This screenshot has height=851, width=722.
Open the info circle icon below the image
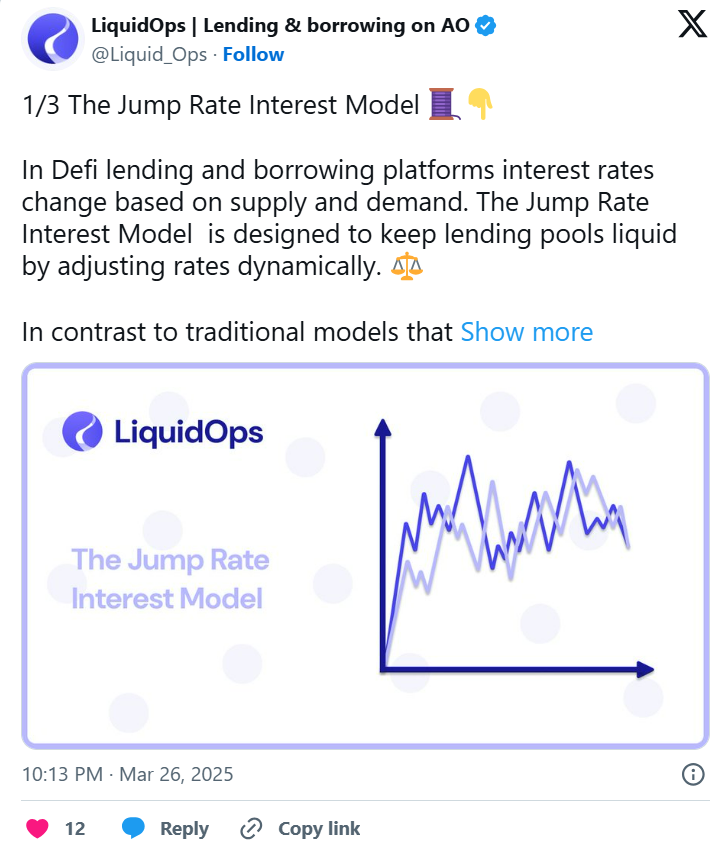[x=692, y=774]
